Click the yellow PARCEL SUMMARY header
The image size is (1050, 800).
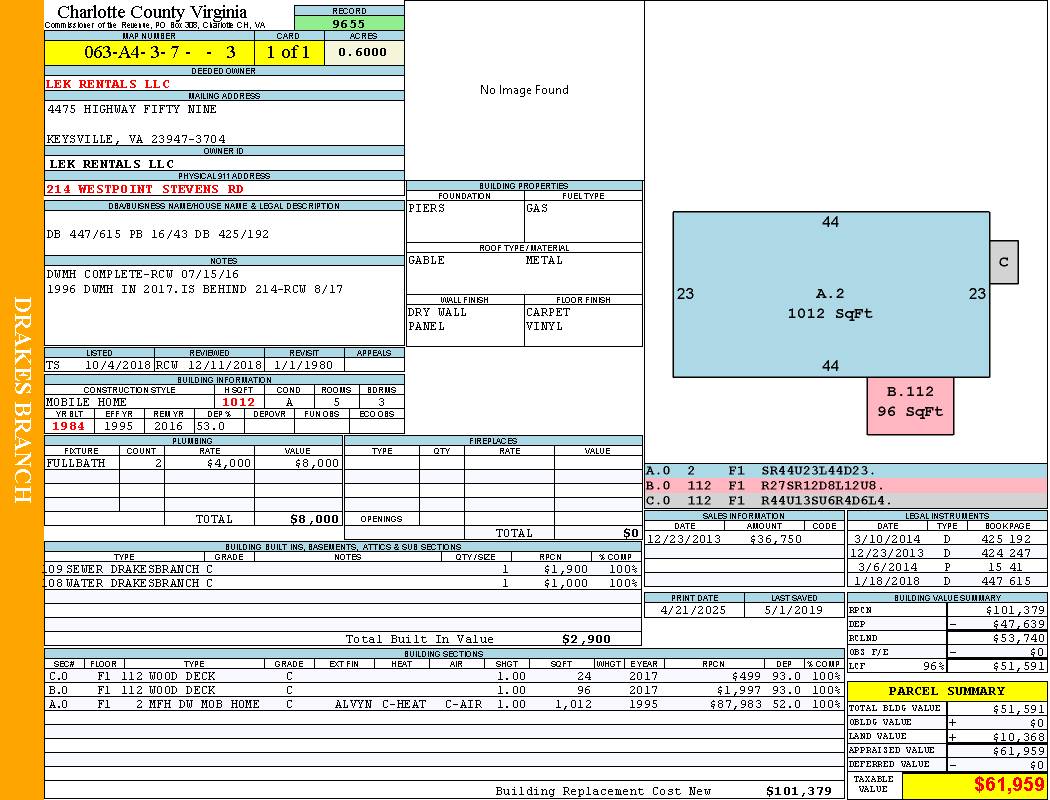[x=947, y=691]
